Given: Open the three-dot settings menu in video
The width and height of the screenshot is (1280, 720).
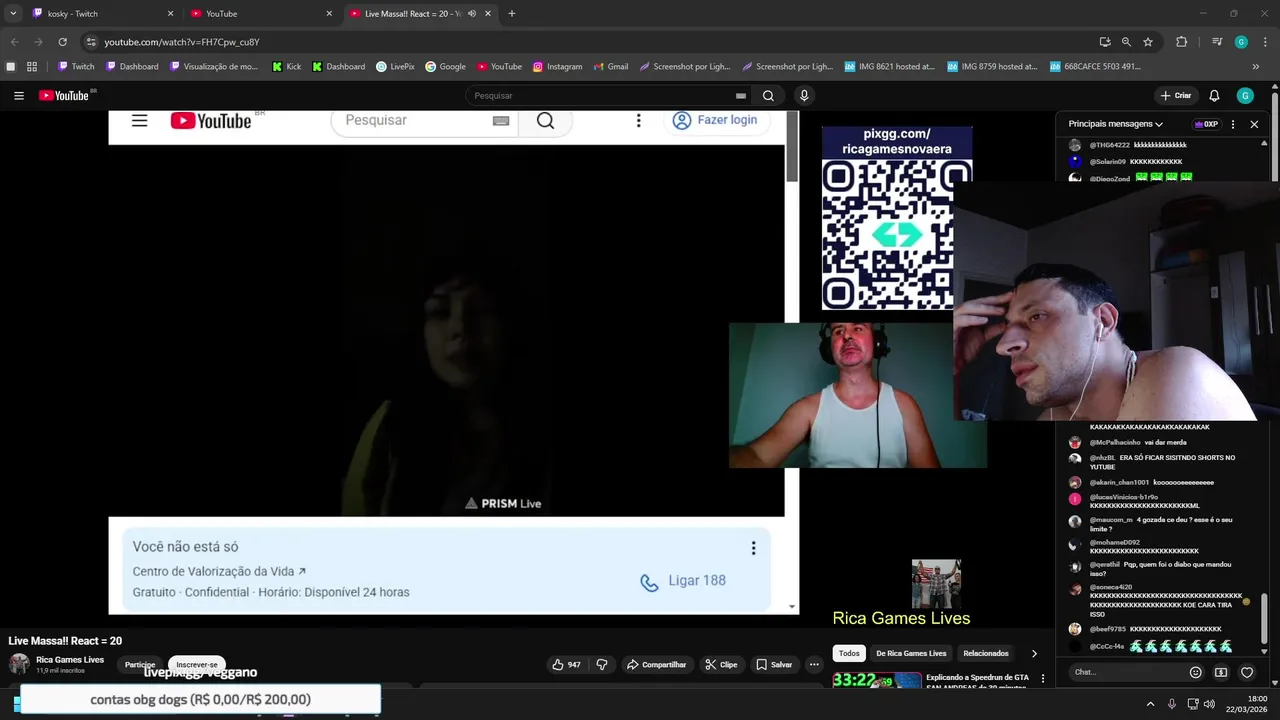Looking at the screenshot, I should pyautogui.click(x=638, y=121).
